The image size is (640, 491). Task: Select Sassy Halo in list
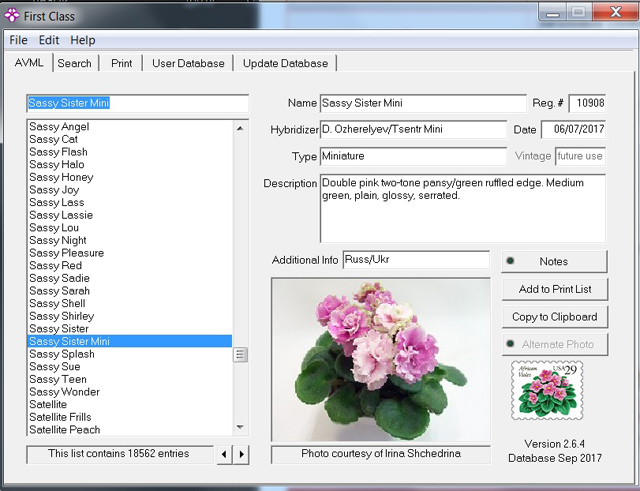(130, 164)
